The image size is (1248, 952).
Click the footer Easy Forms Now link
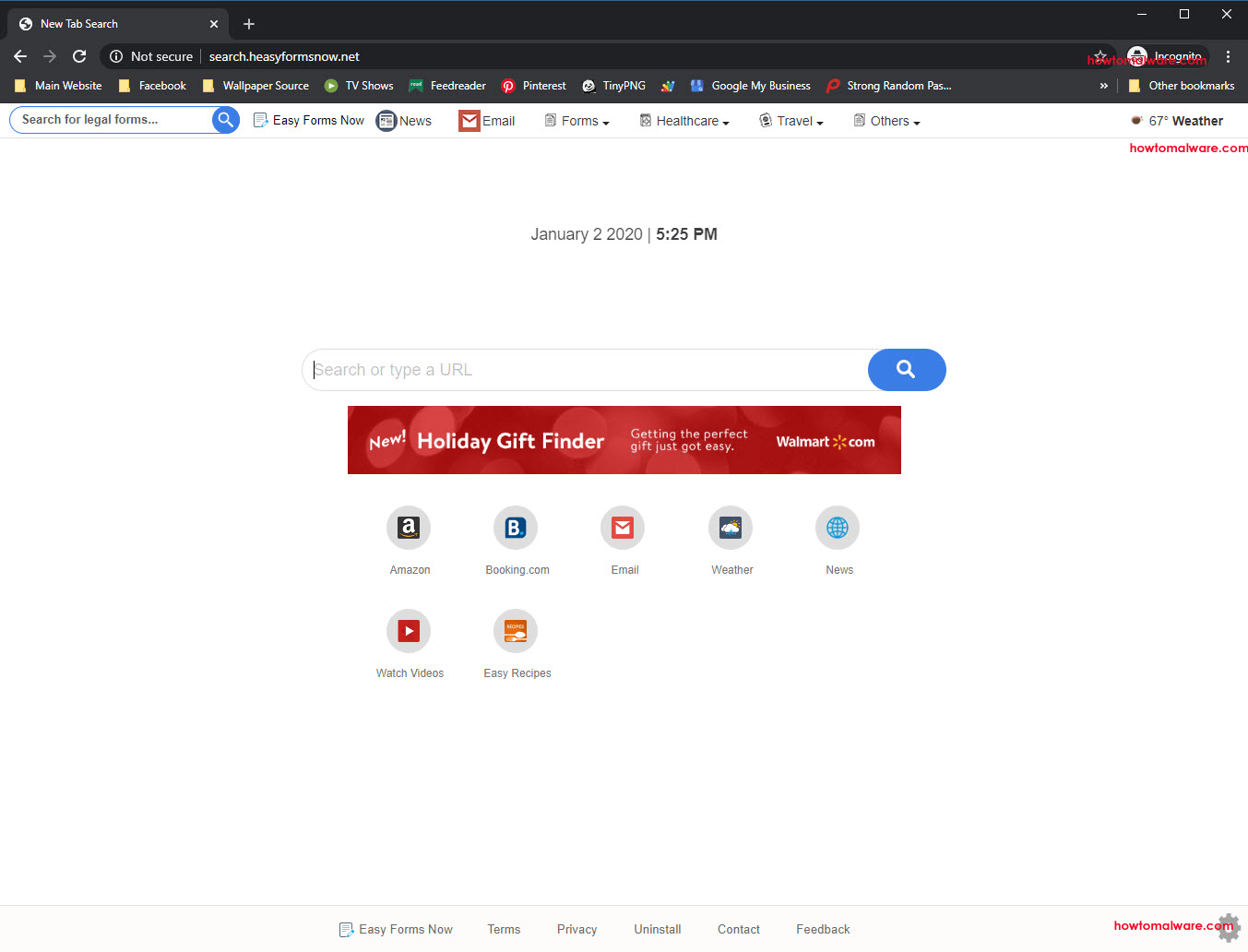click(396, 930)
